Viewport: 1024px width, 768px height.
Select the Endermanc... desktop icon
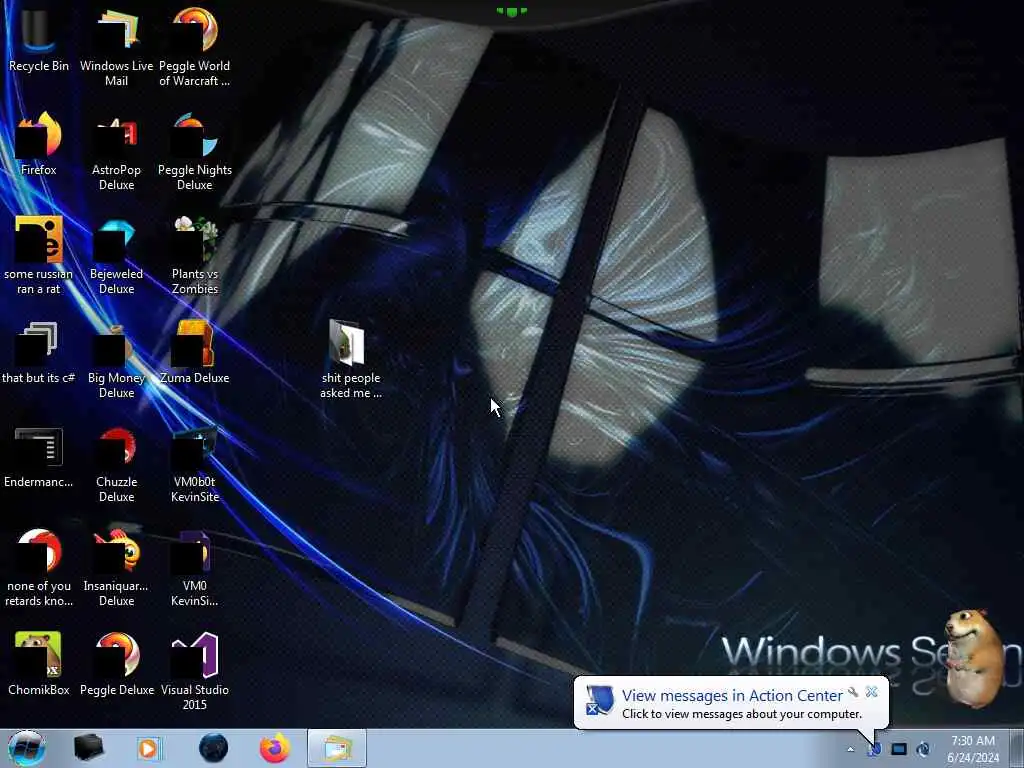[x=39, y=457]
